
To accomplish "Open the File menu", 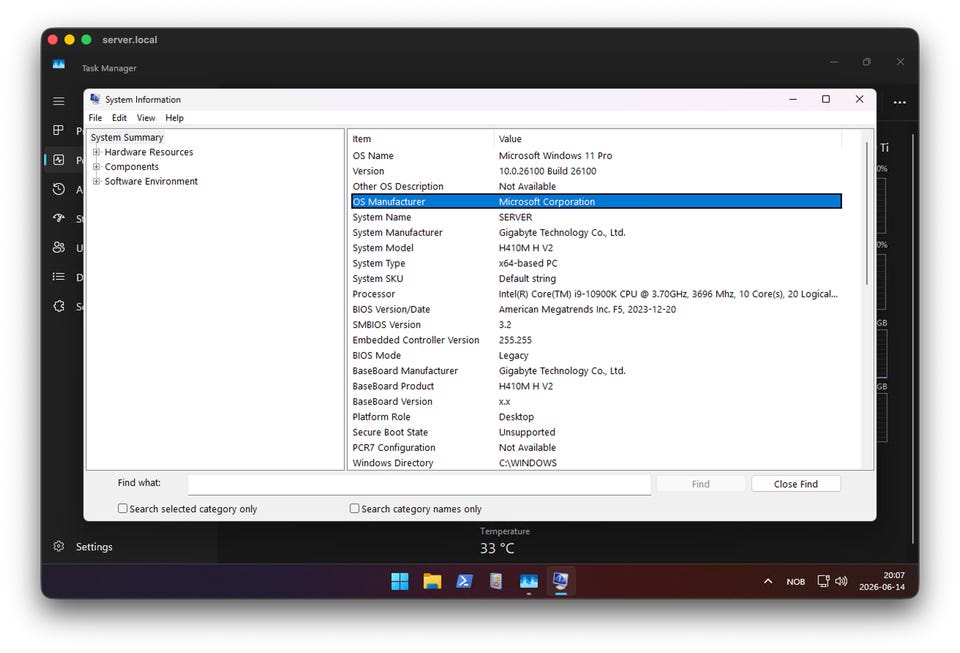I will [95, 118].
